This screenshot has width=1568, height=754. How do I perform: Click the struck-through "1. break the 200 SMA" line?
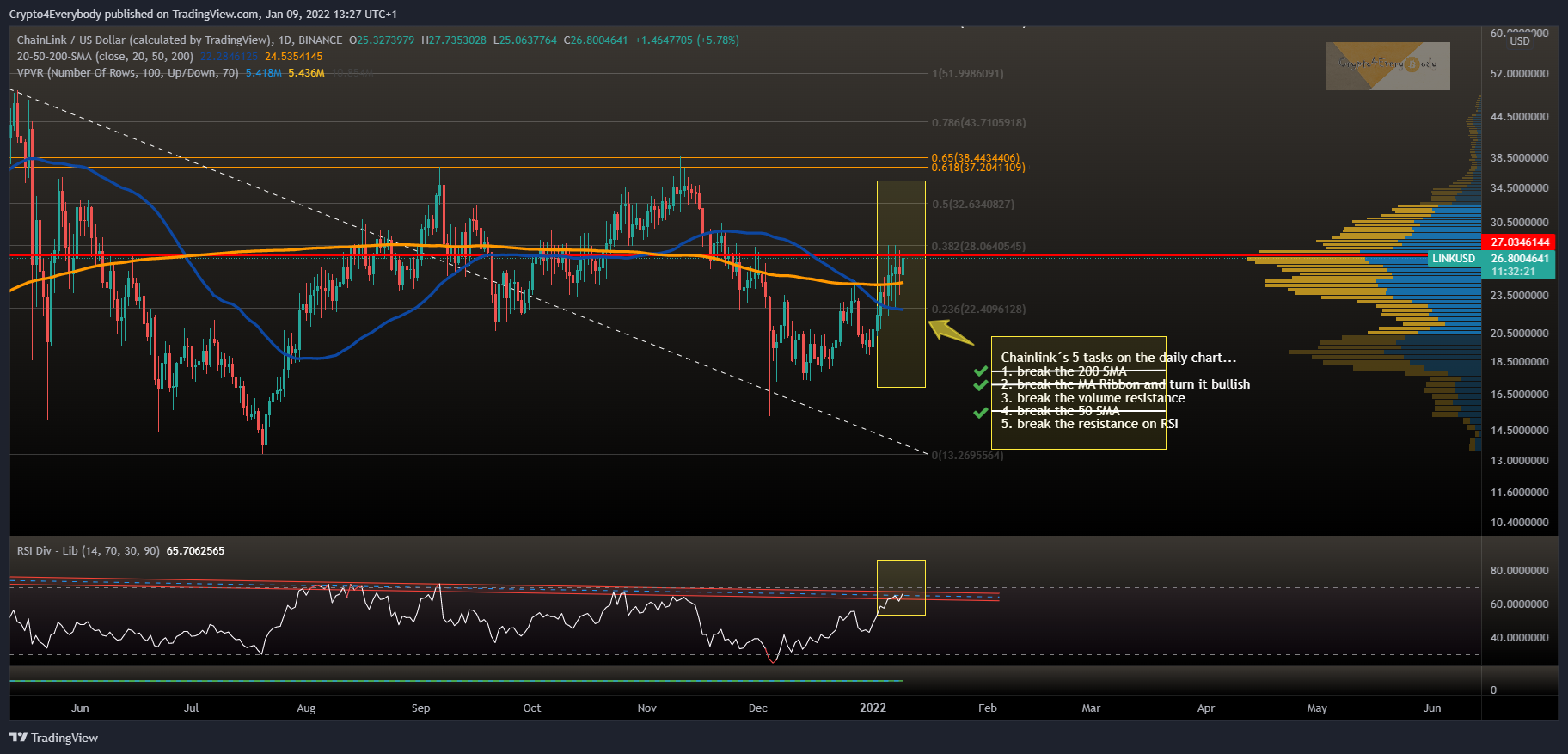(x=1063, y=371)
